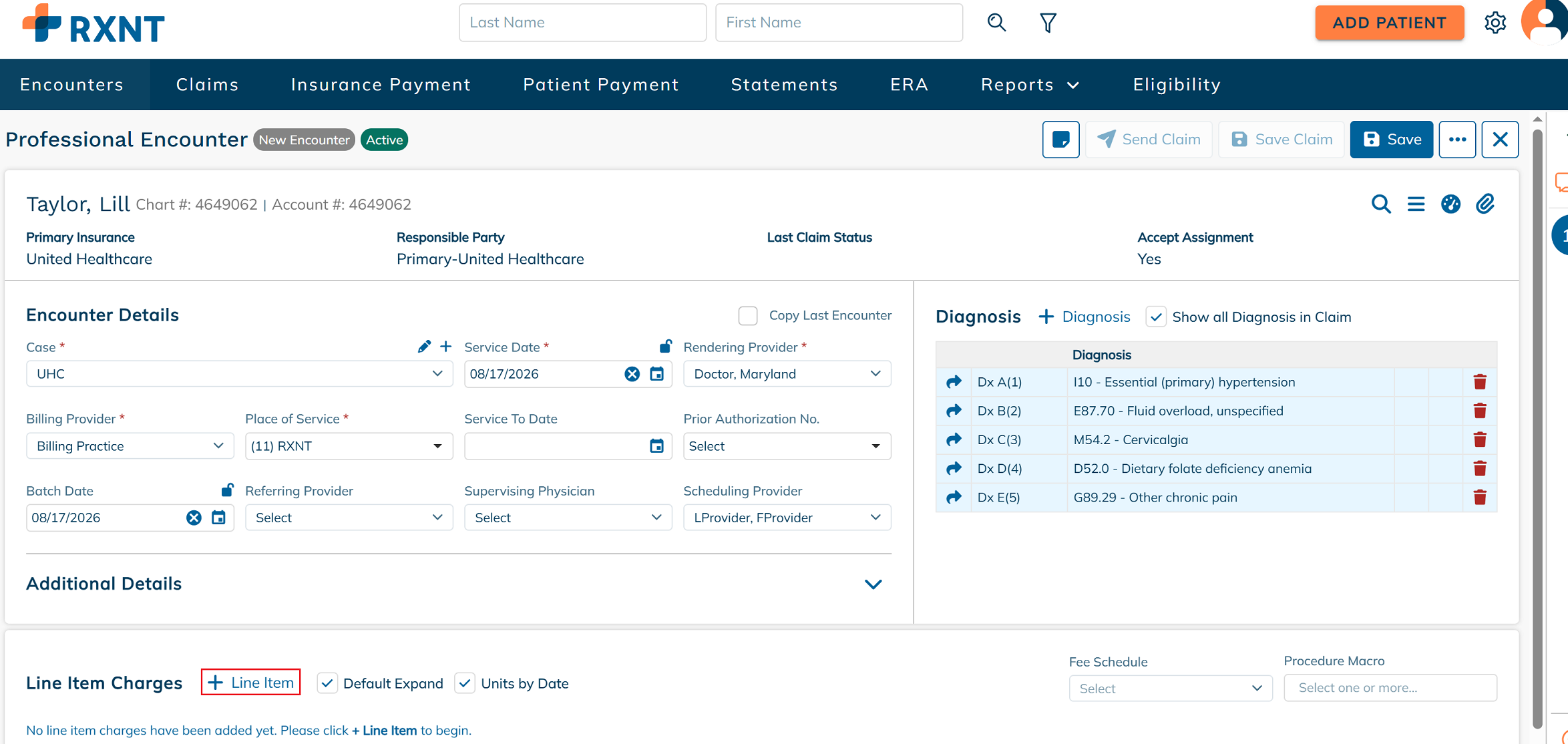1568x744 pixels.
Task: Open the Case dropdown showing UHC
Action: pyautogui.click(x=239, y=374)
